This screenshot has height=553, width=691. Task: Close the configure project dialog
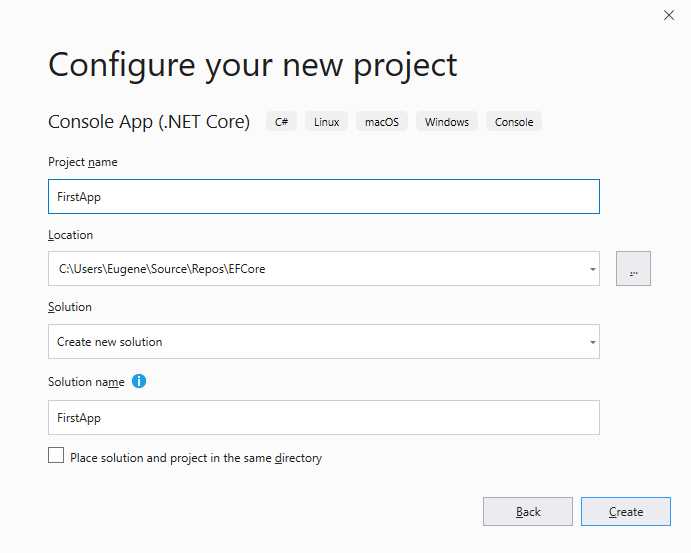pyautogui.click(x=669, y=15)
